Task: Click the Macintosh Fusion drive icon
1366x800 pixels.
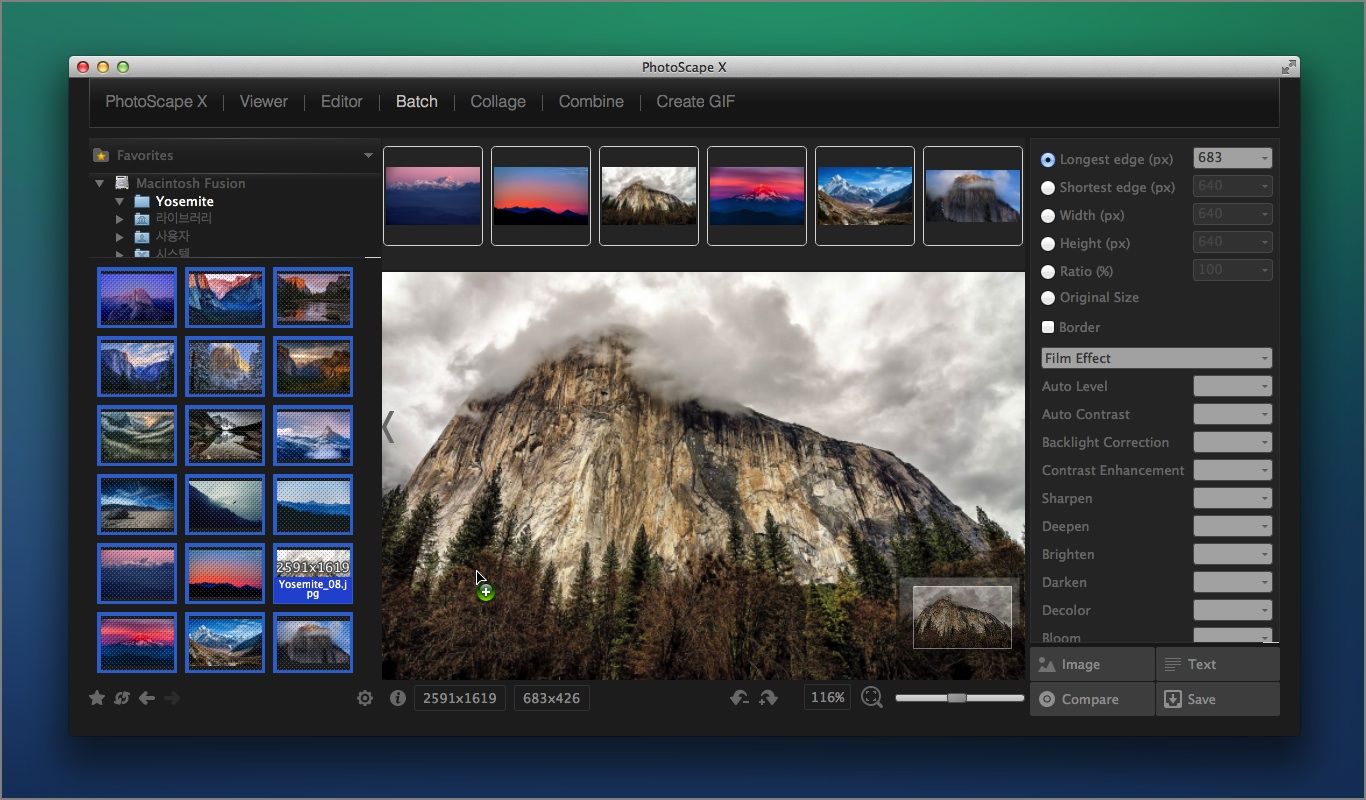Action: pos(122,183)
